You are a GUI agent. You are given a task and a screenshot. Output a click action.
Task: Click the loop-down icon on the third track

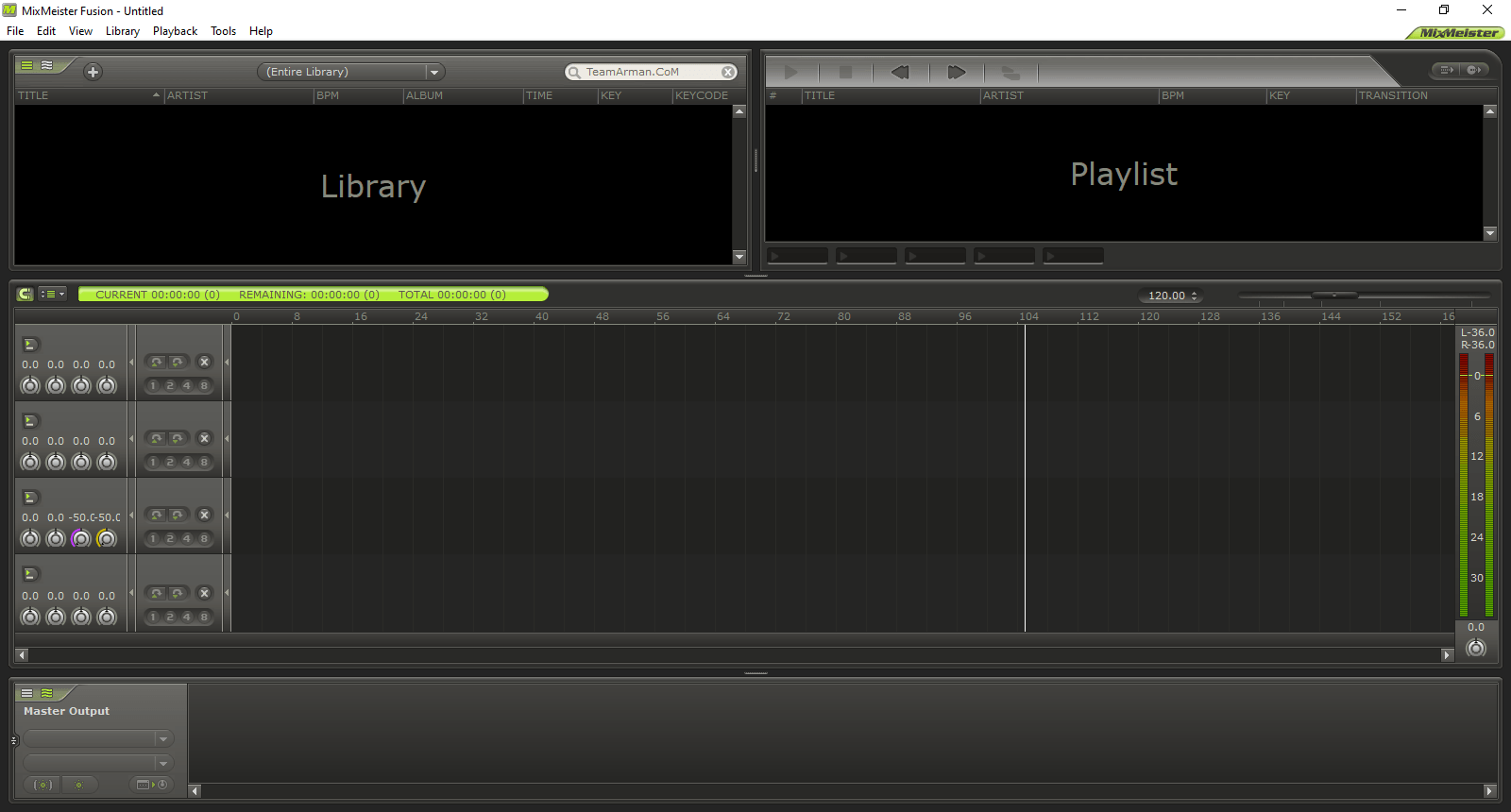177,515
